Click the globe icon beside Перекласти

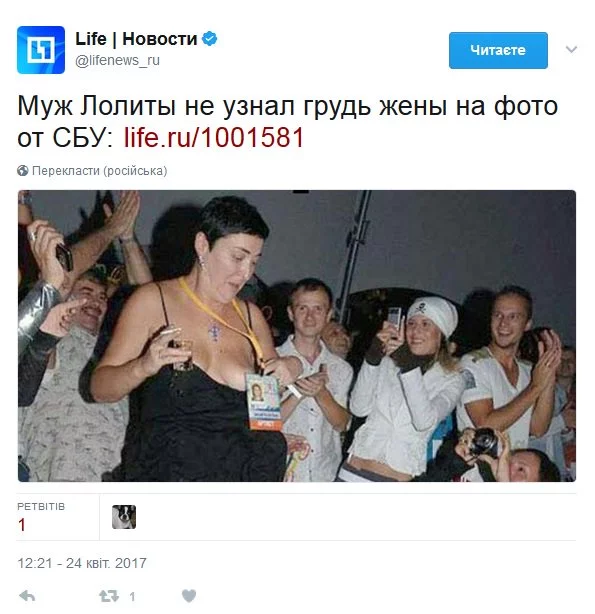tap(23, 171)
